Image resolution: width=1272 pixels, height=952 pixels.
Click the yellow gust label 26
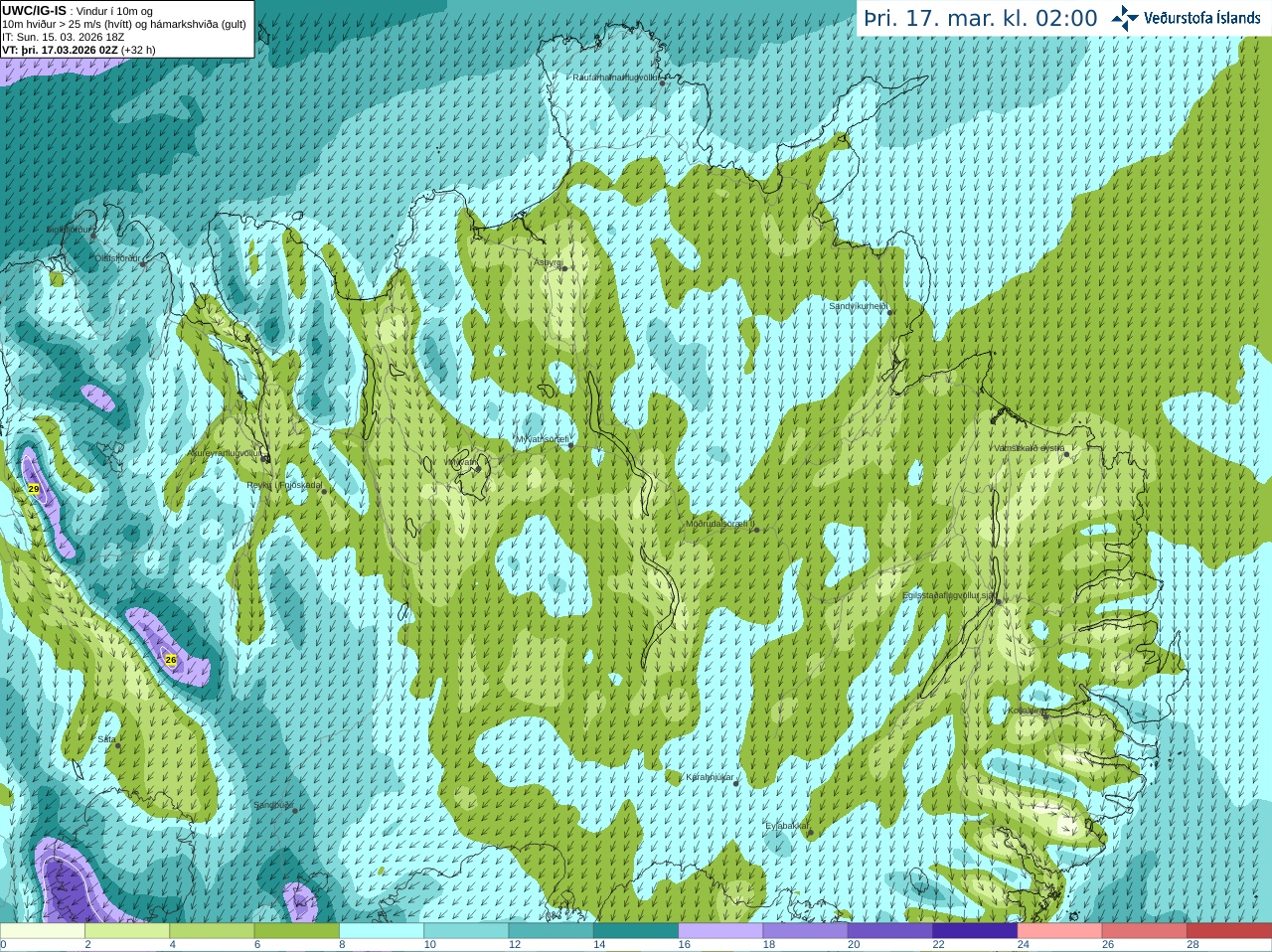point(171,659)
